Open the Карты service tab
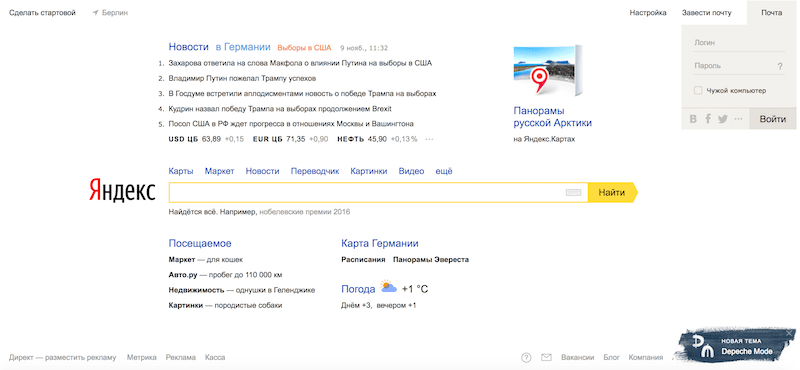The image size is (800, 370). [181, 171]
